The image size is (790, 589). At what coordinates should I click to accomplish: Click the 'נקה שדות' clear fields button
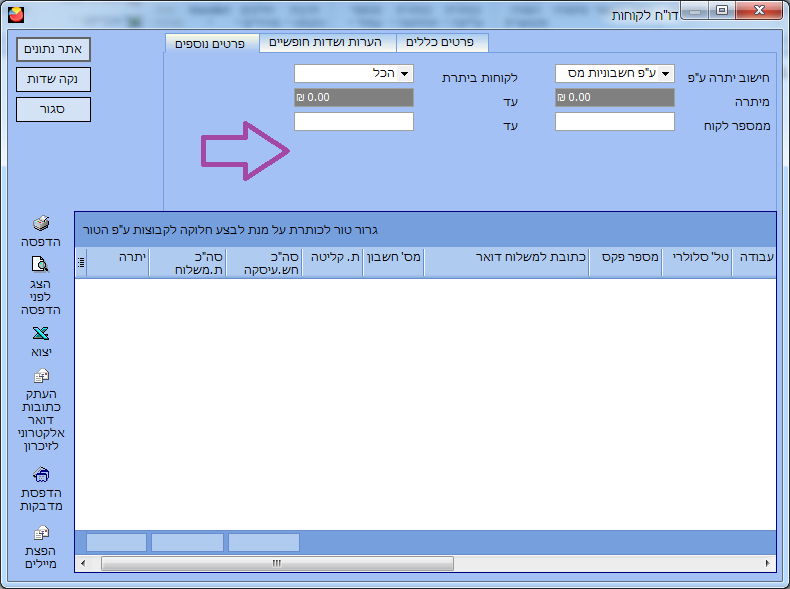tap(53, 79)
